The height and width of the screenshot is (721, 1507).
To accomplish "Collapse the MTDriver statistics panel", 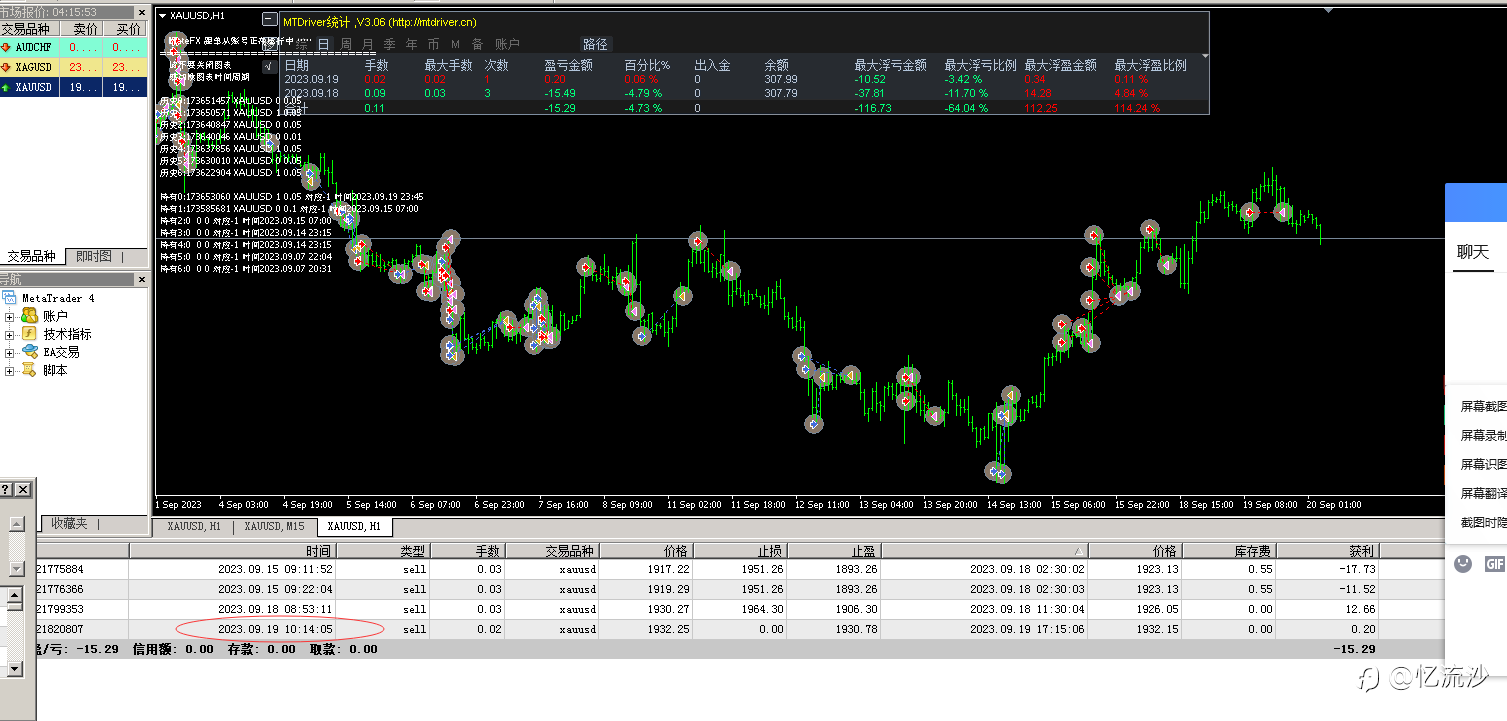I will (x=269, y=20).
